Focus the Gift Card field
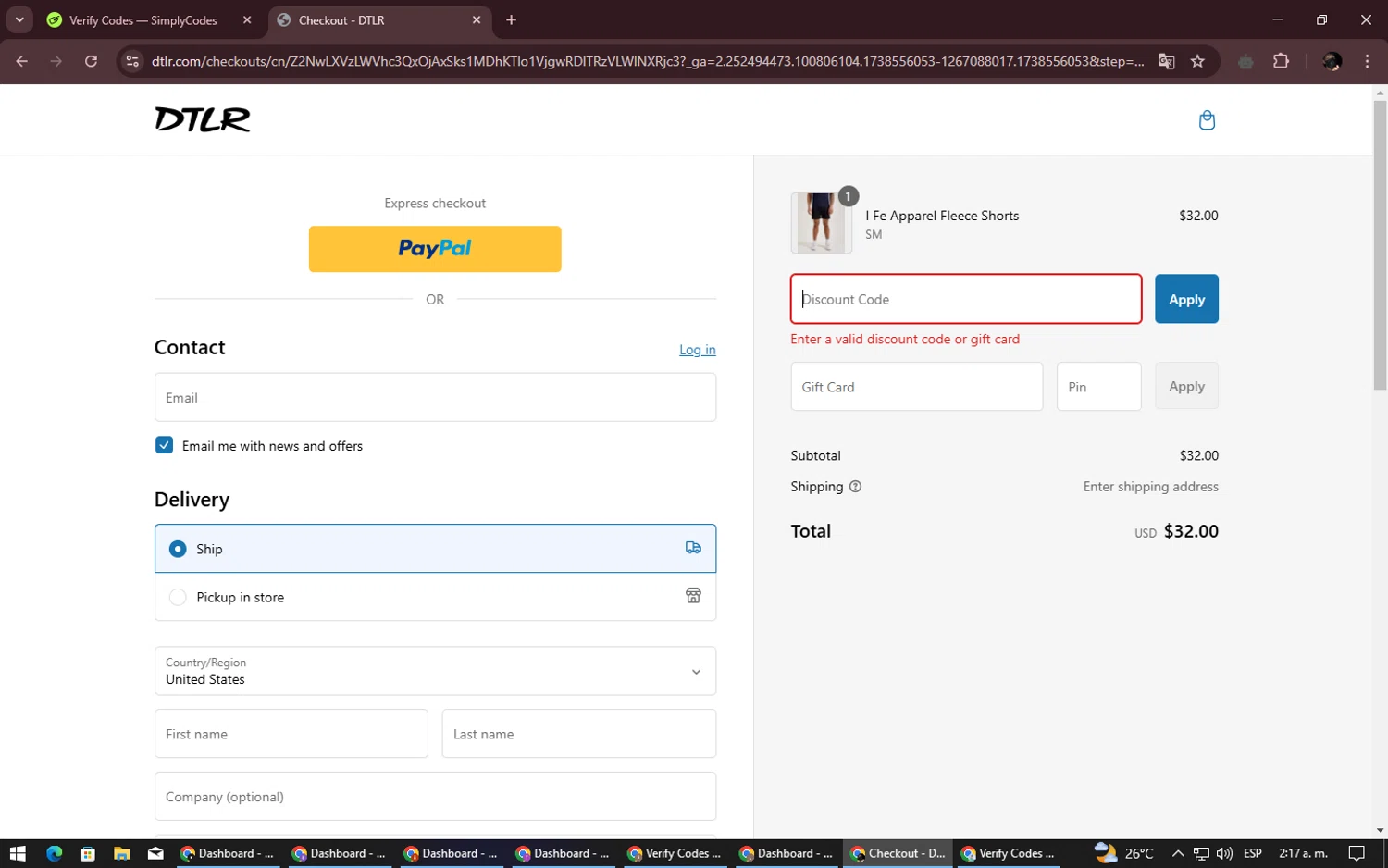Viewport: 1388px width, 868px height. 917,387
